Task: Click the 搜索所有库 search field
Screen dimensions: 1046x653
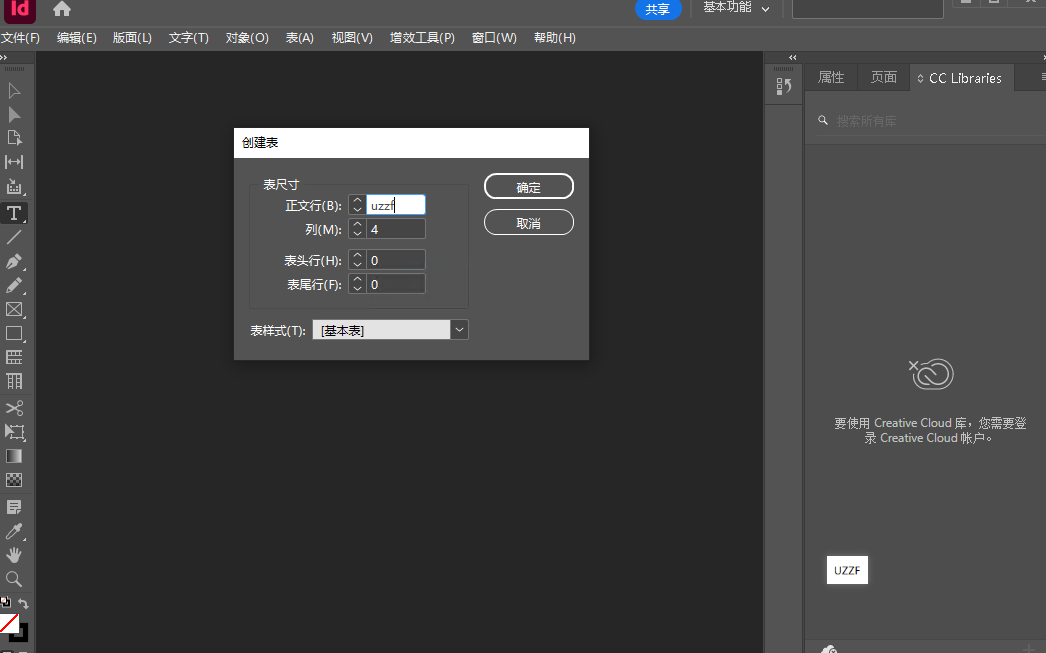Action: [x=931, y=121]
